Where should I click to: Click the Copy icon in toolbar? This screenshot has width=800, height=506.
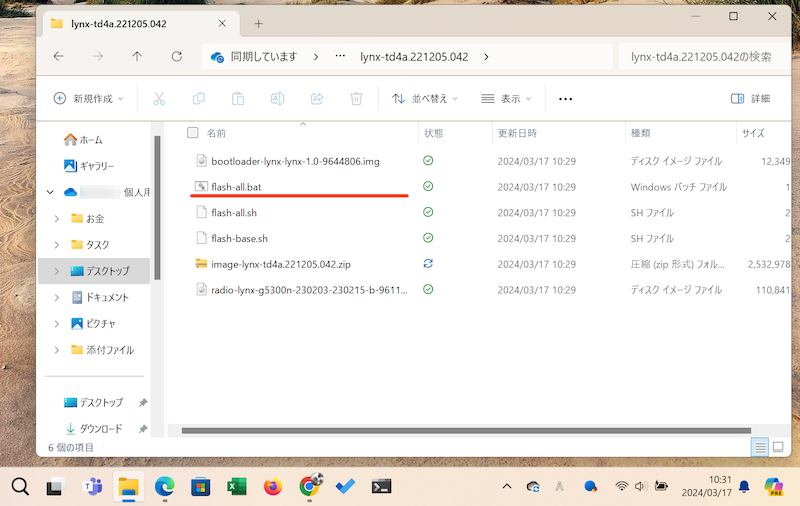coord(198,99)
